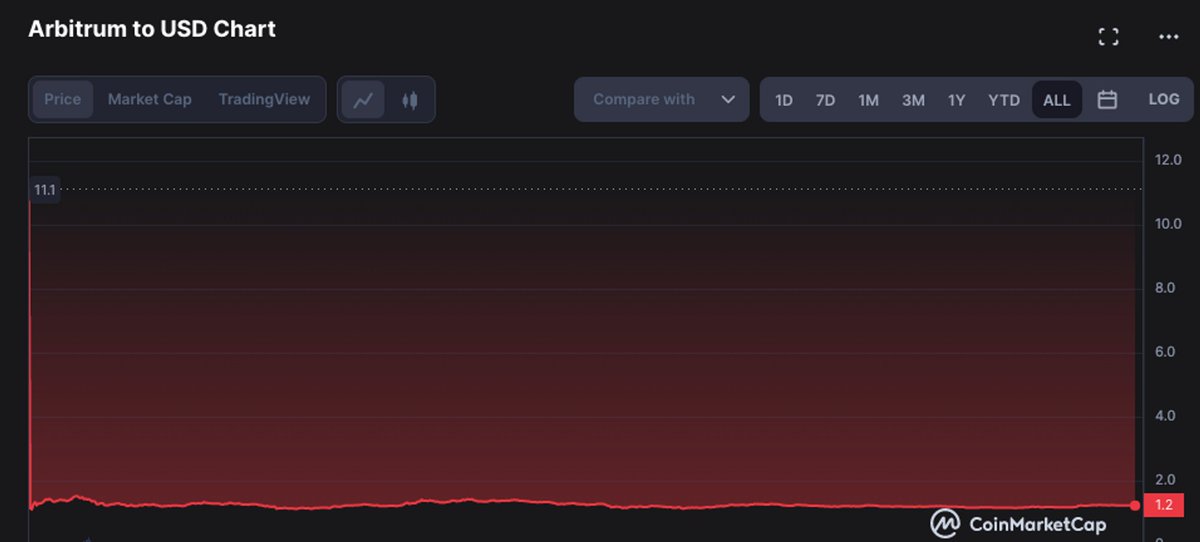
Task: Open the fullscreen chart view icon
Action: tap(1108, 37)
